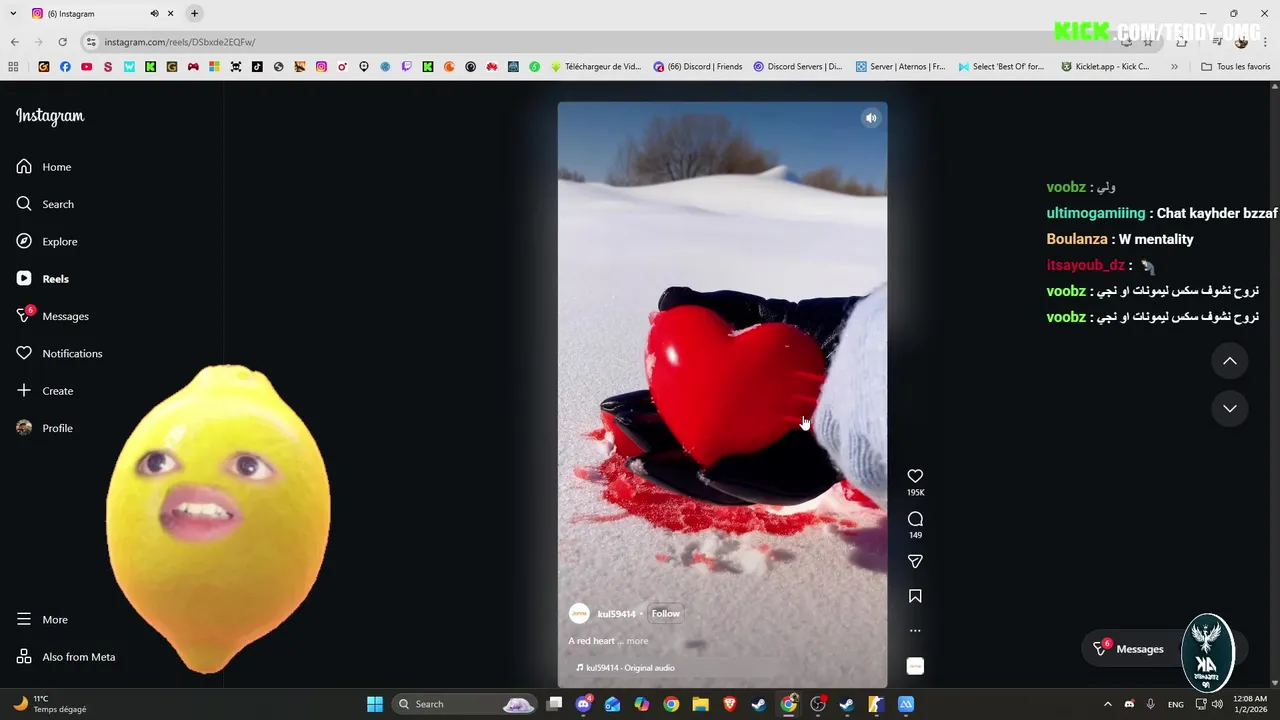Show hidden system tray icons
The width and height of the screenshot is (1280, 720).
pos(1107,704)
